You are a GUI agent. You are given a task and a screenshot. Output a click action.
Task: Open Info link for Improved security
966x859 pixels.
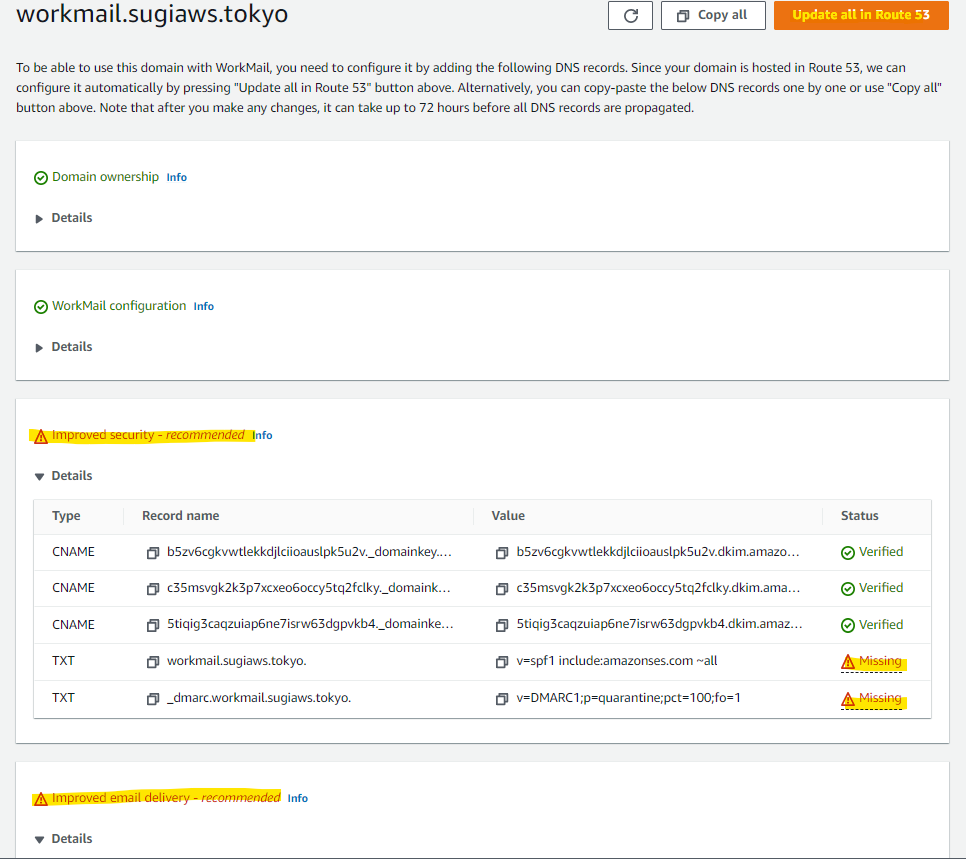tap(262, 435)
